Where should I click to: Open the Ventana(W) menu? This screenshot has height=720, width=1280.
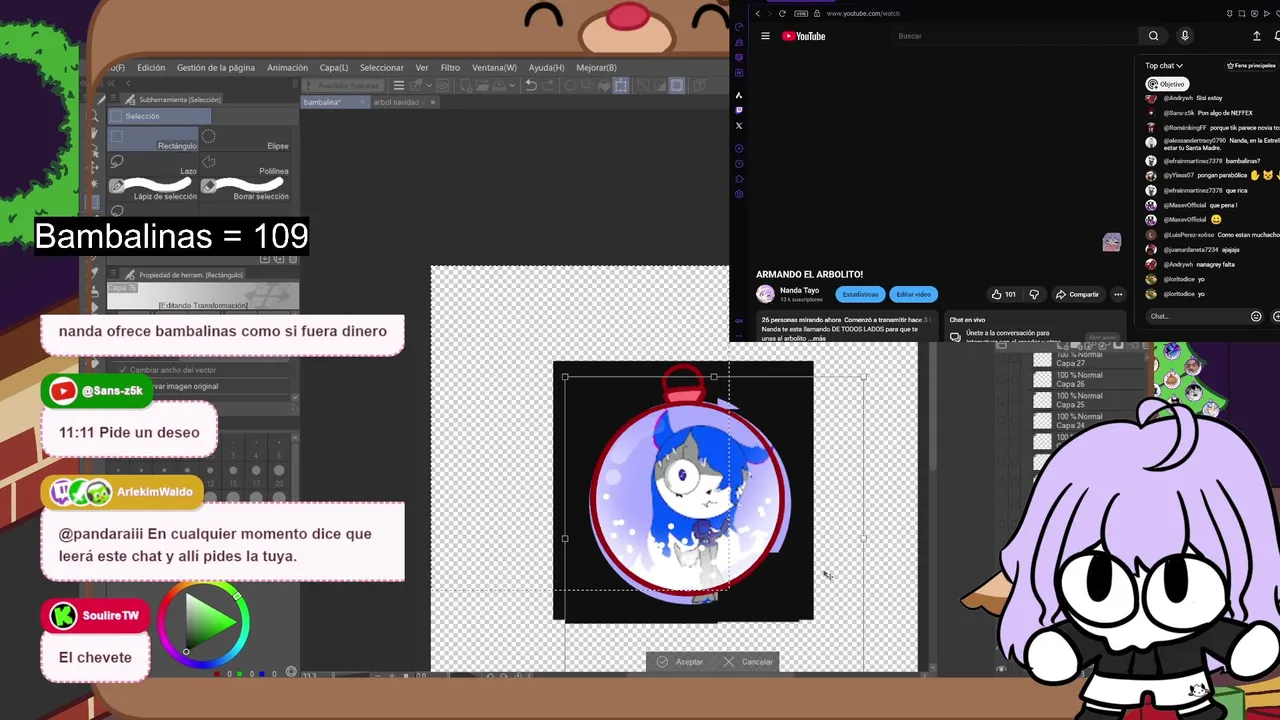tap(494, 68)
